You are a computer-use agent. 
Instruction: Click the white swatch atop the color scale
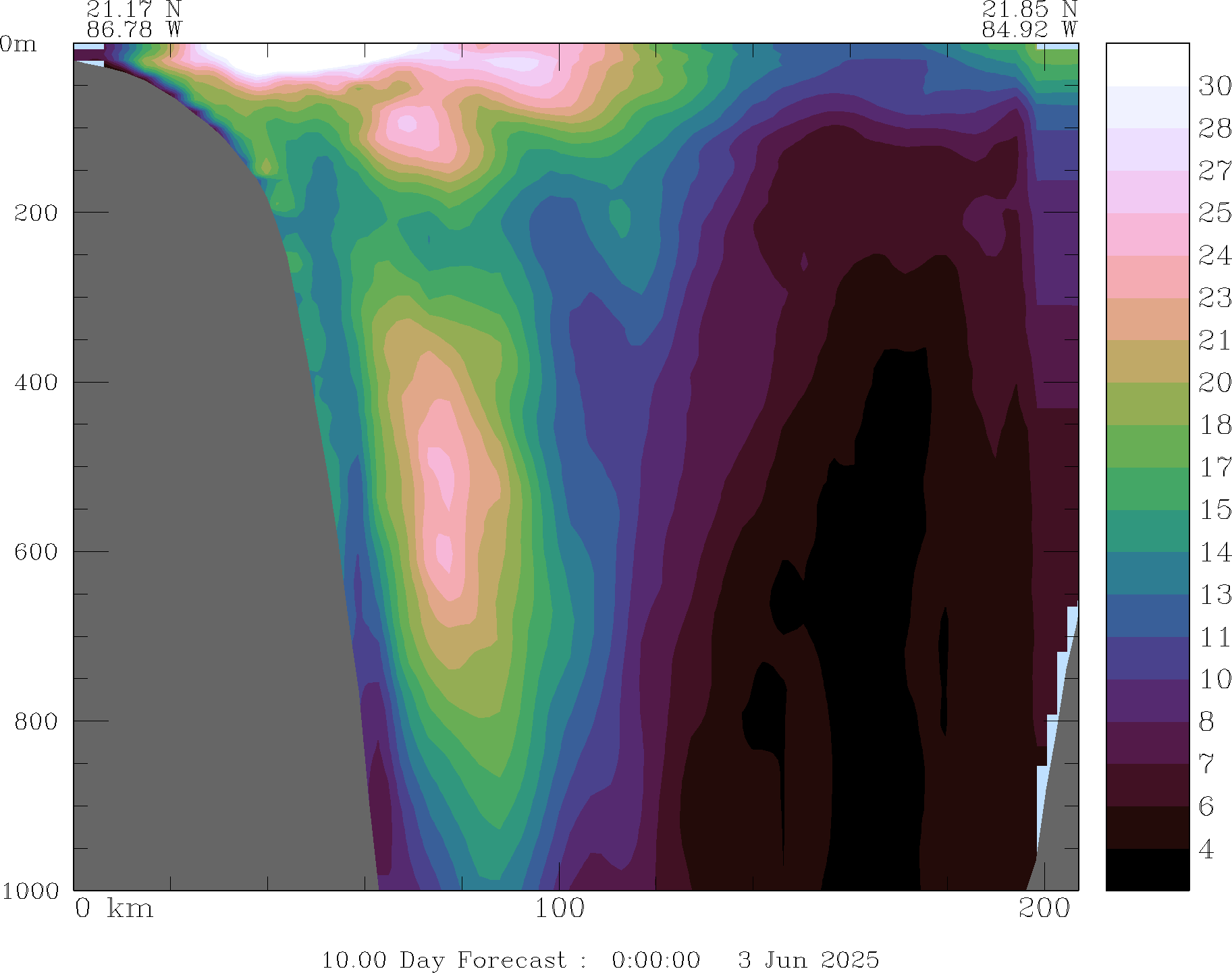1147,65
